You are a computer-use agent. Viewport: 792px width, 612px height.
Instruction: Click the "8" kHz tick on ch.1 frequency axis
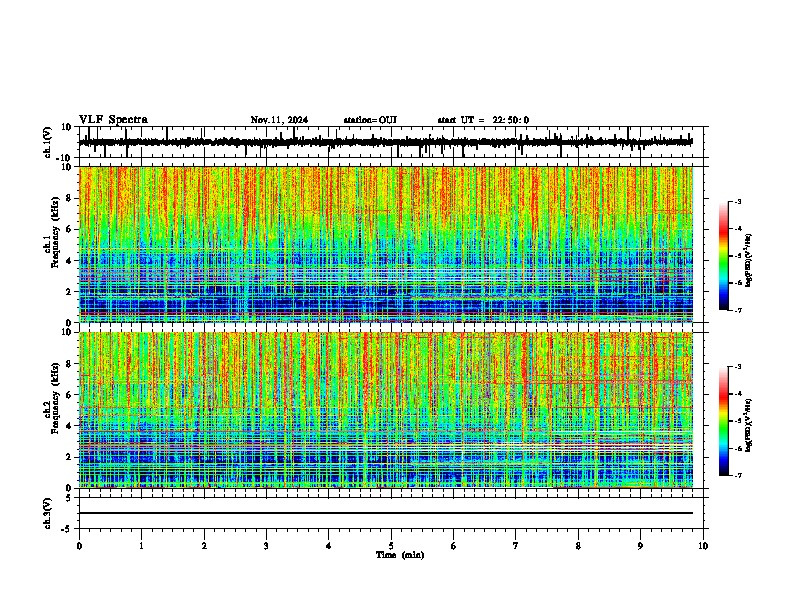[x=70, y=198]
